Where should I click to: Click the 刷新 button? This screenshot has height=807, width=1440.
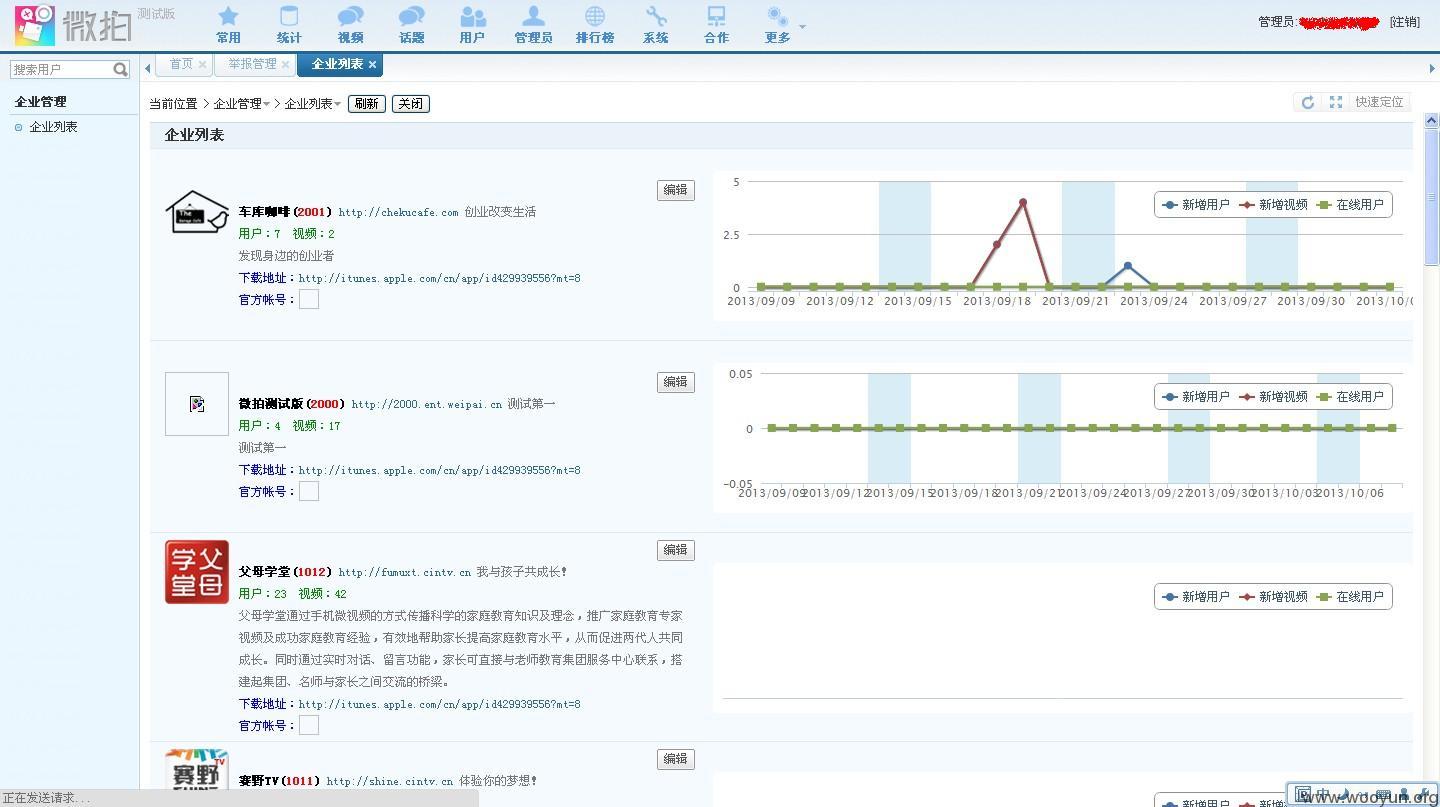366,104
